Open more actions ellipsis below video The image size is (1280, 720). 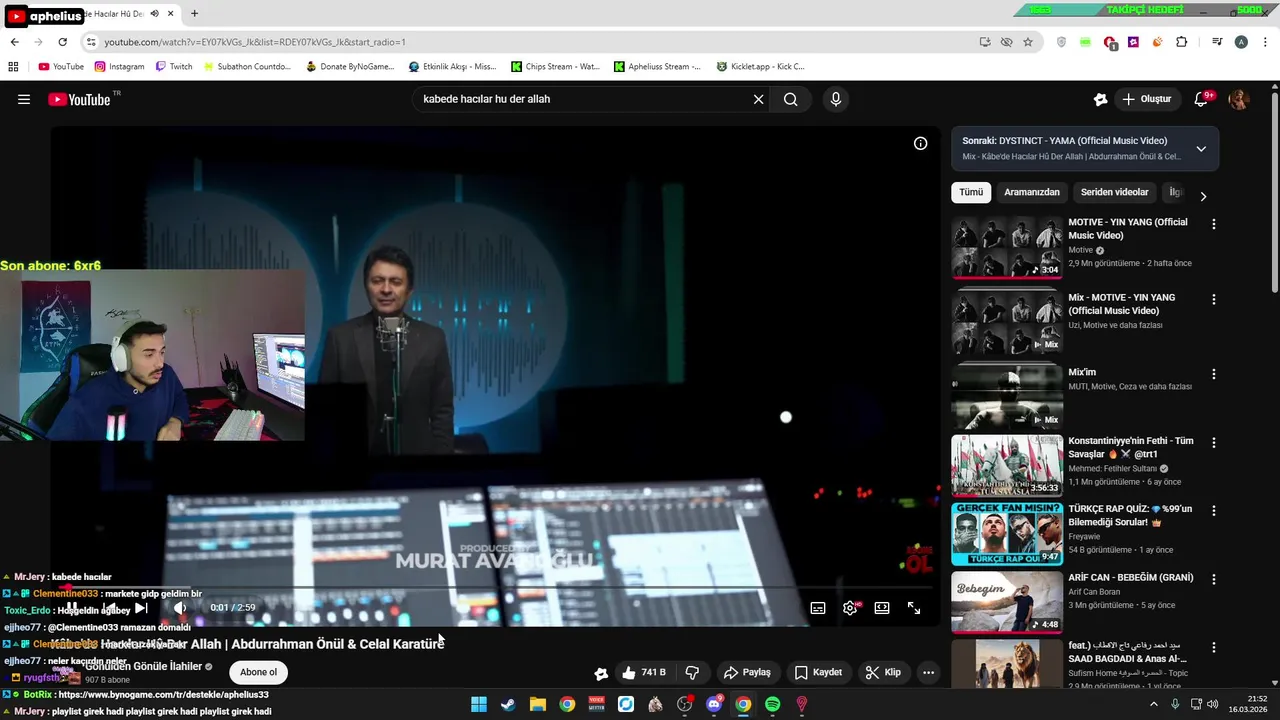[x=928, y=672]
